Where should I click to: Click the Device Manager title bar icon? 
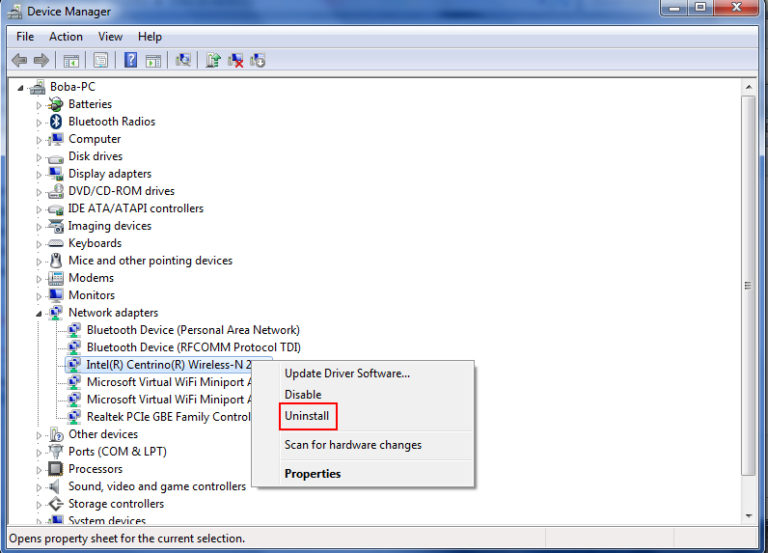pos(15,11)
